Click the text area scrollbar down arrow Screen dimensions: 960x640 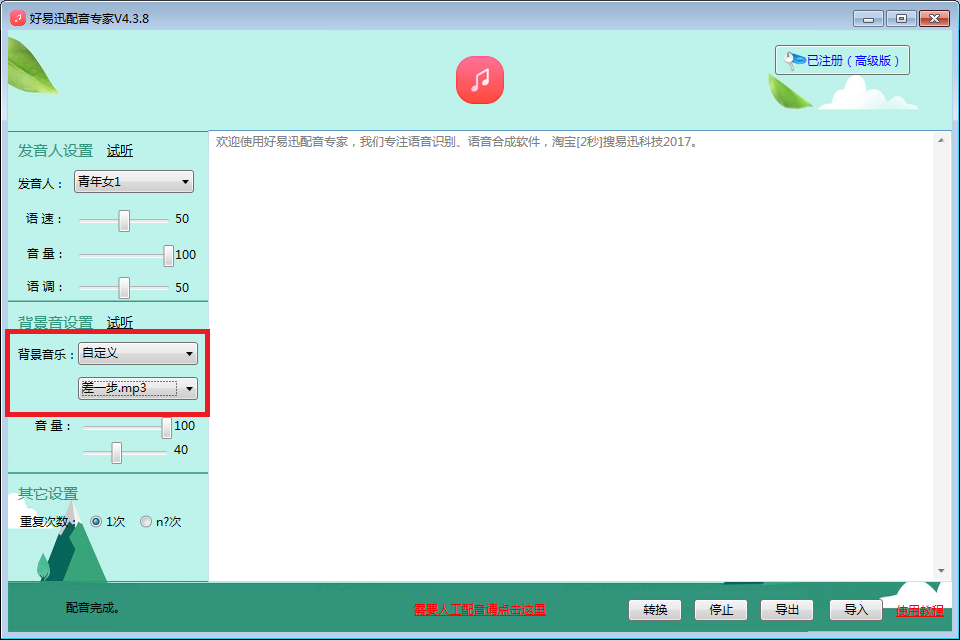[941, 571]
